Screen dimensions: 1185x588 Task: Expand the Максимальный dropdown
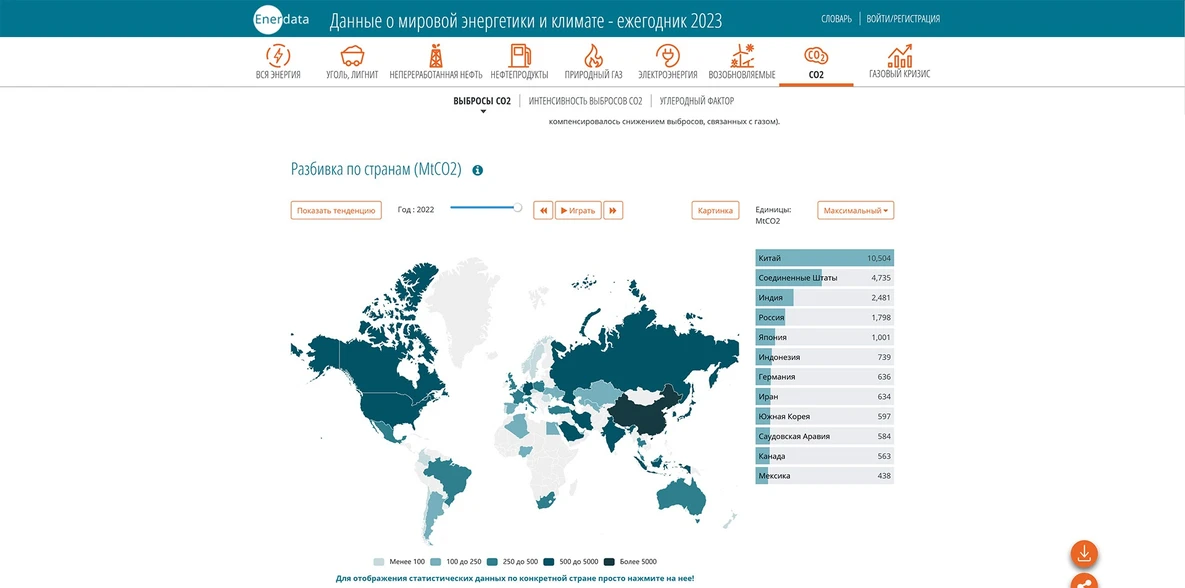pos(855,210)
